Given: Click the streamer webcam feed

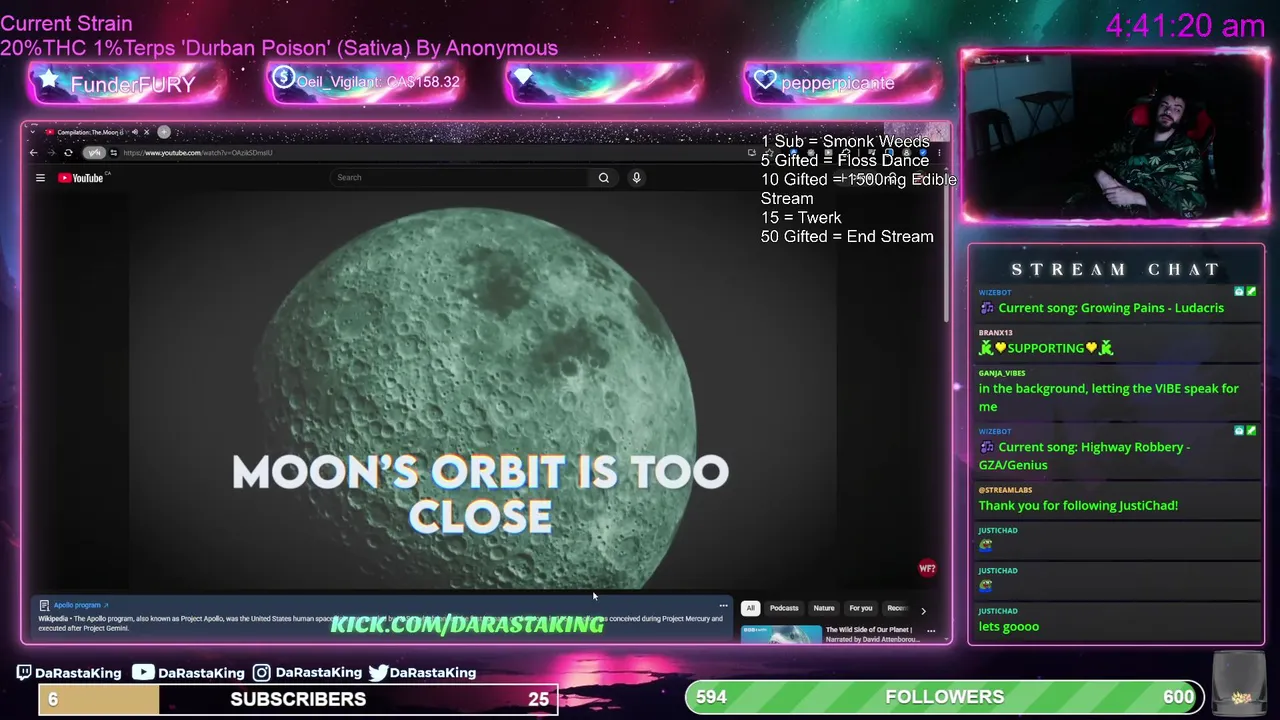Looking at the screenshot, I should click(1115, 135).
